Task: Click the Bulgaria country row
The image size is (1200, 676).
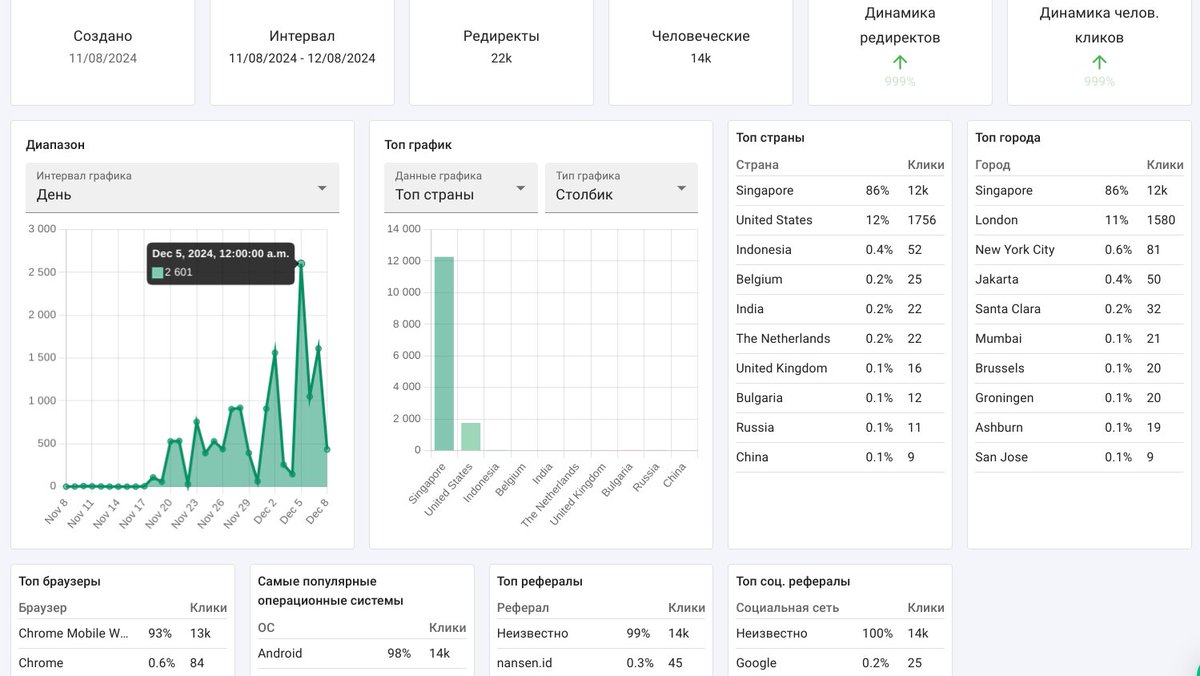Action: coord(840,398)
